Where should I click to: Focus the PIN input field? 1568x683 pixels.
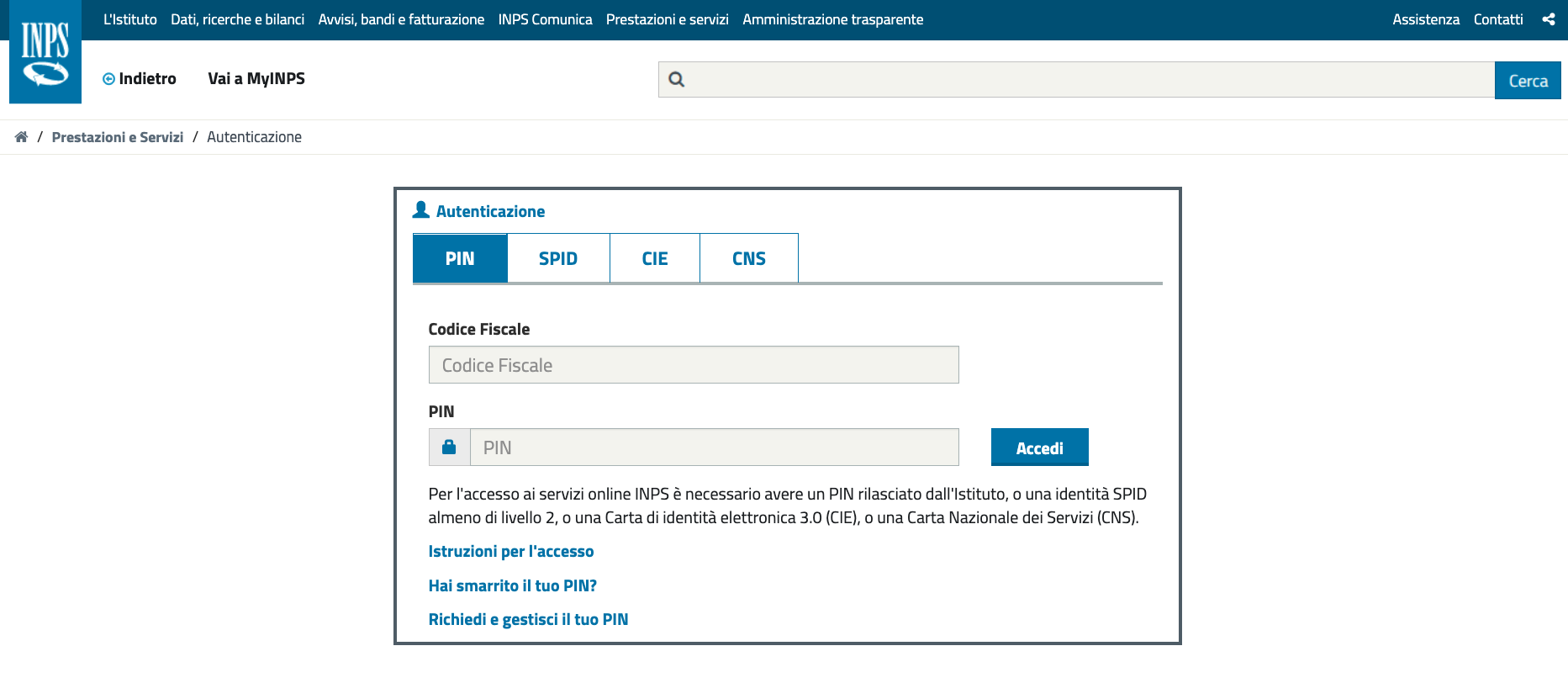pos(714,447)
